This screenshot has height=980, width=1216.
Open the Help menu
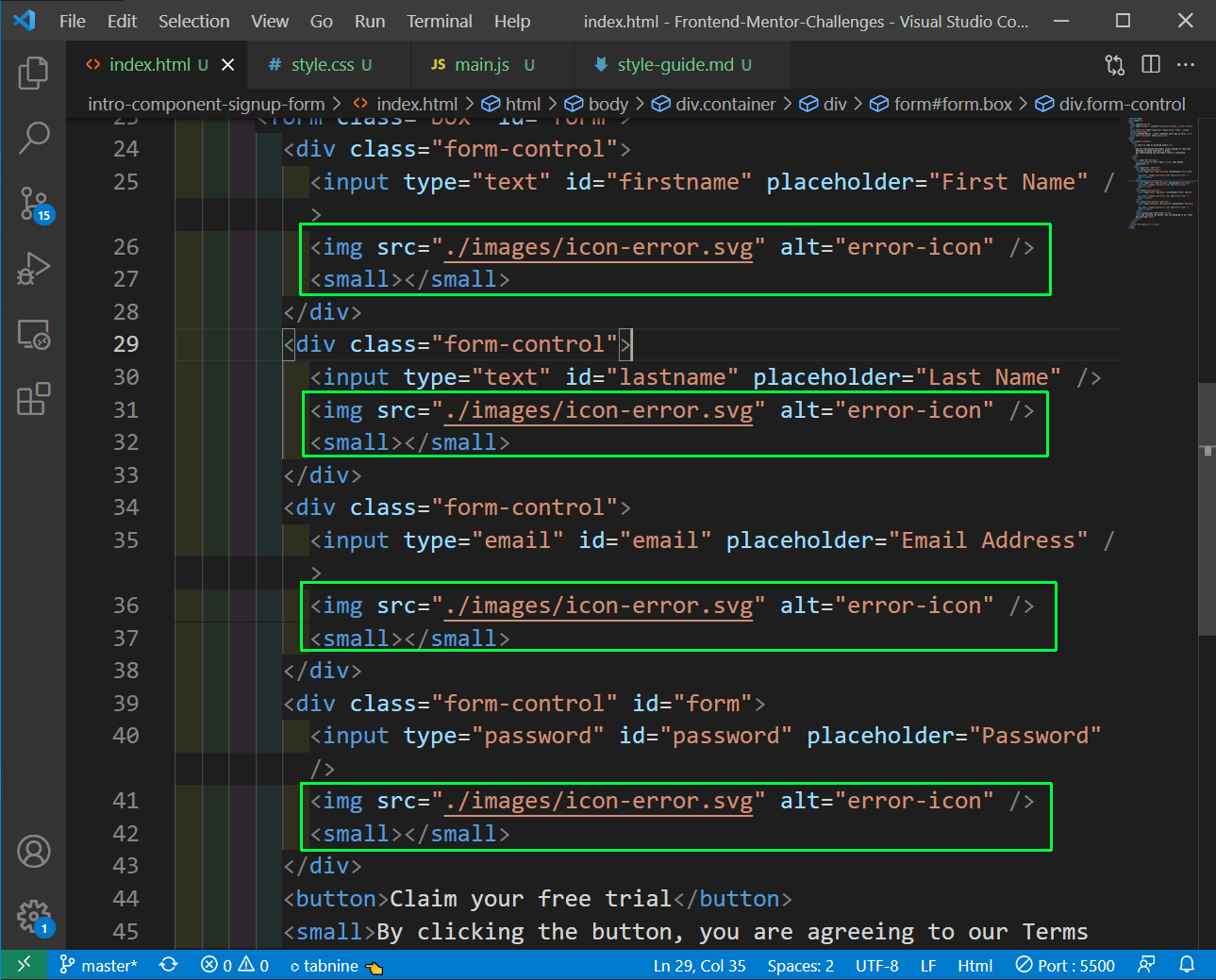(x=512, y=21)
